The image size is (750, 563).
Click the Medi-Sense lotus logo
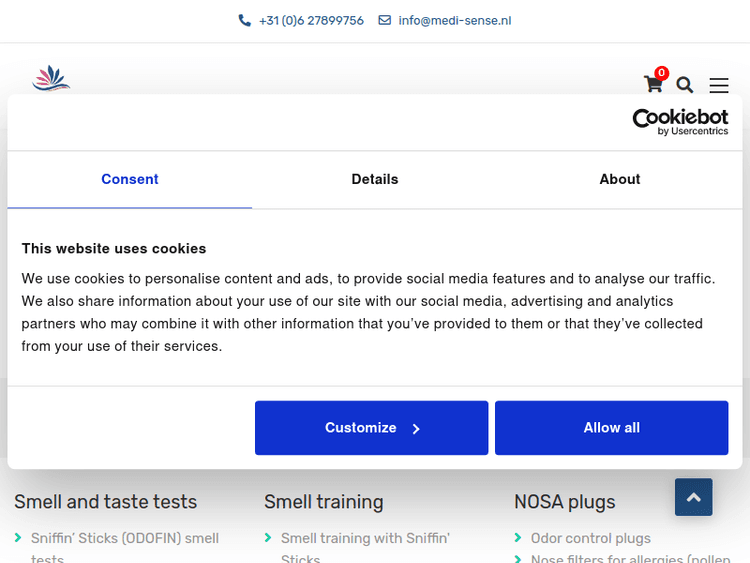pyautogui.click(x=51, y=78)
